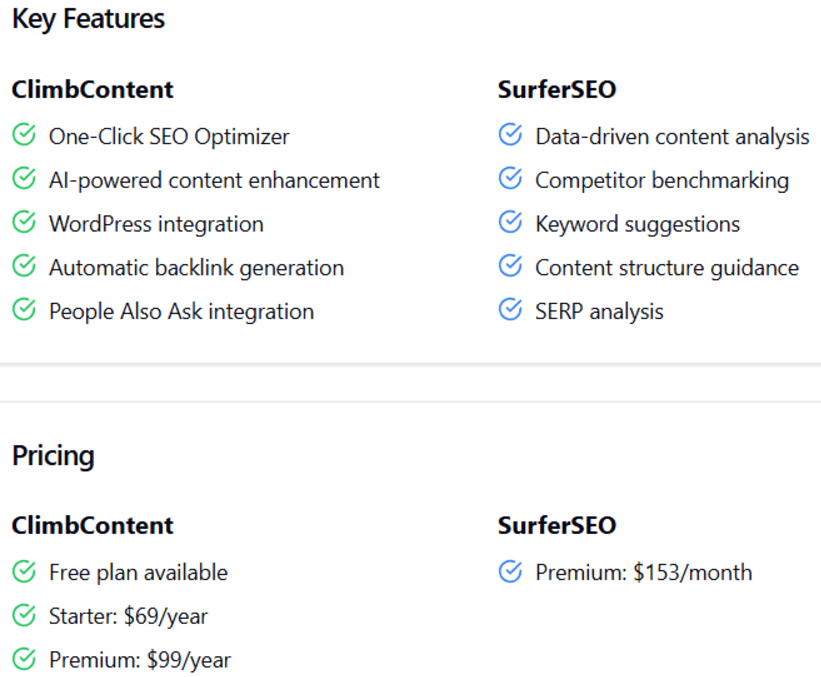Screen dimensions: 821x677
Task: Click the text Premium: $99/year
Action: (x=140, y=661)
